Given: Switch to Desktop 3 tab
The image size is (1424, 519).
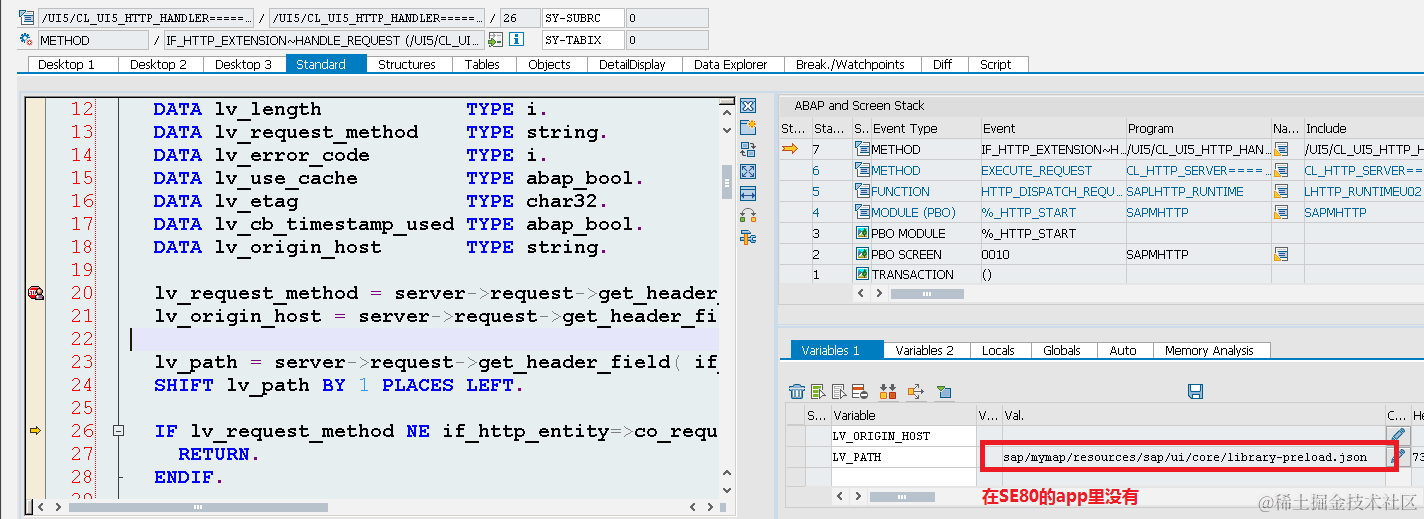Looking at the screenshot, I should (243, 64).
